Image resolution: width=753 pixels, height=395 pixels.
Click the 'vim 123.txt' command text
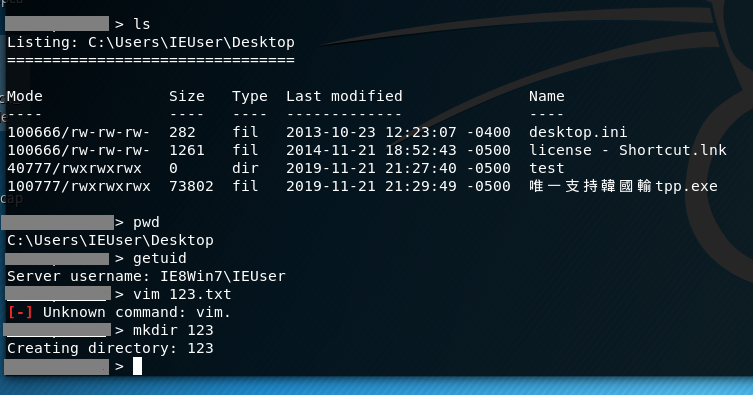click(182, 294)
